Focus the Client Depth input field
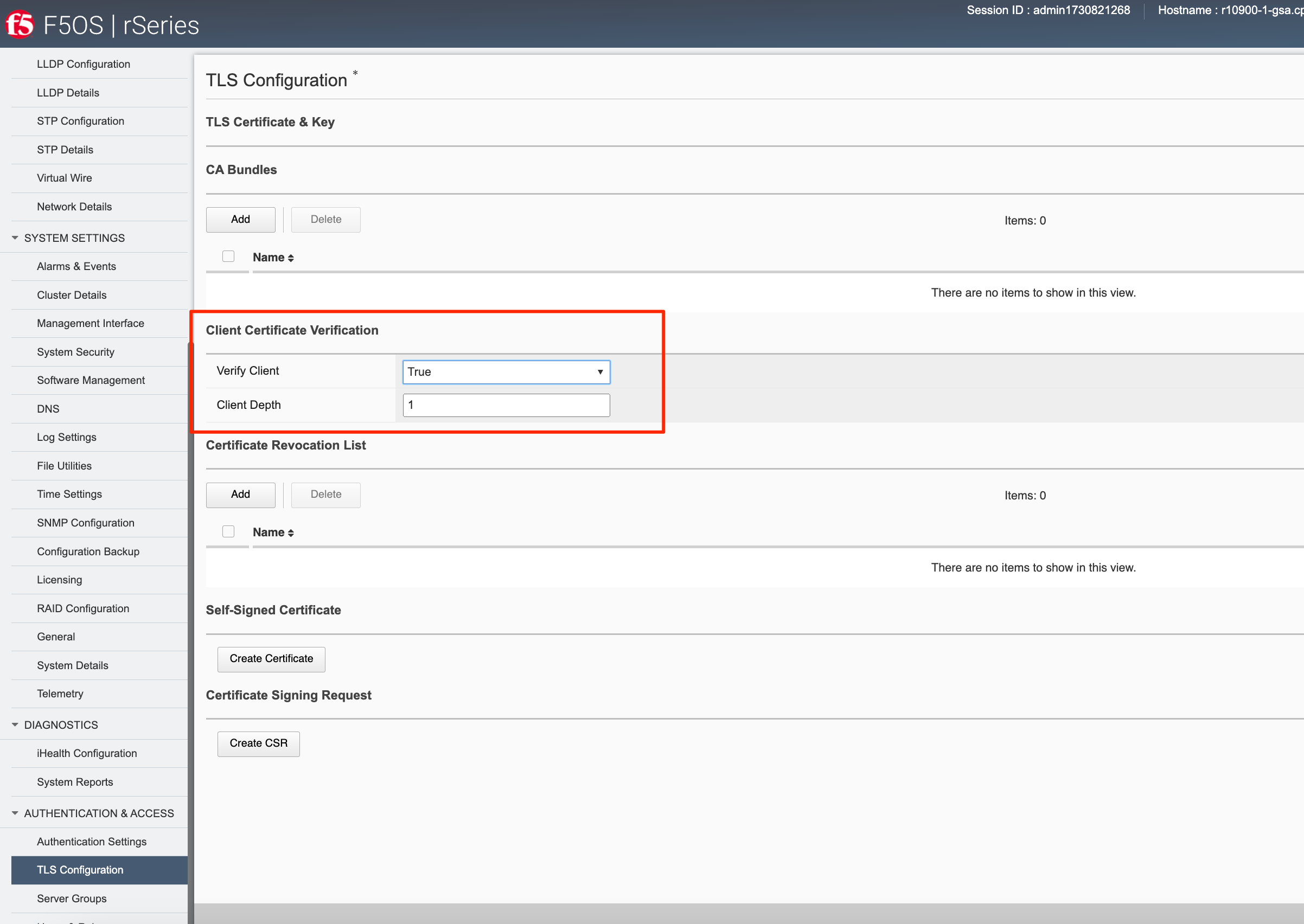This screenshot has width=1304, height=924. pos(506,405)
